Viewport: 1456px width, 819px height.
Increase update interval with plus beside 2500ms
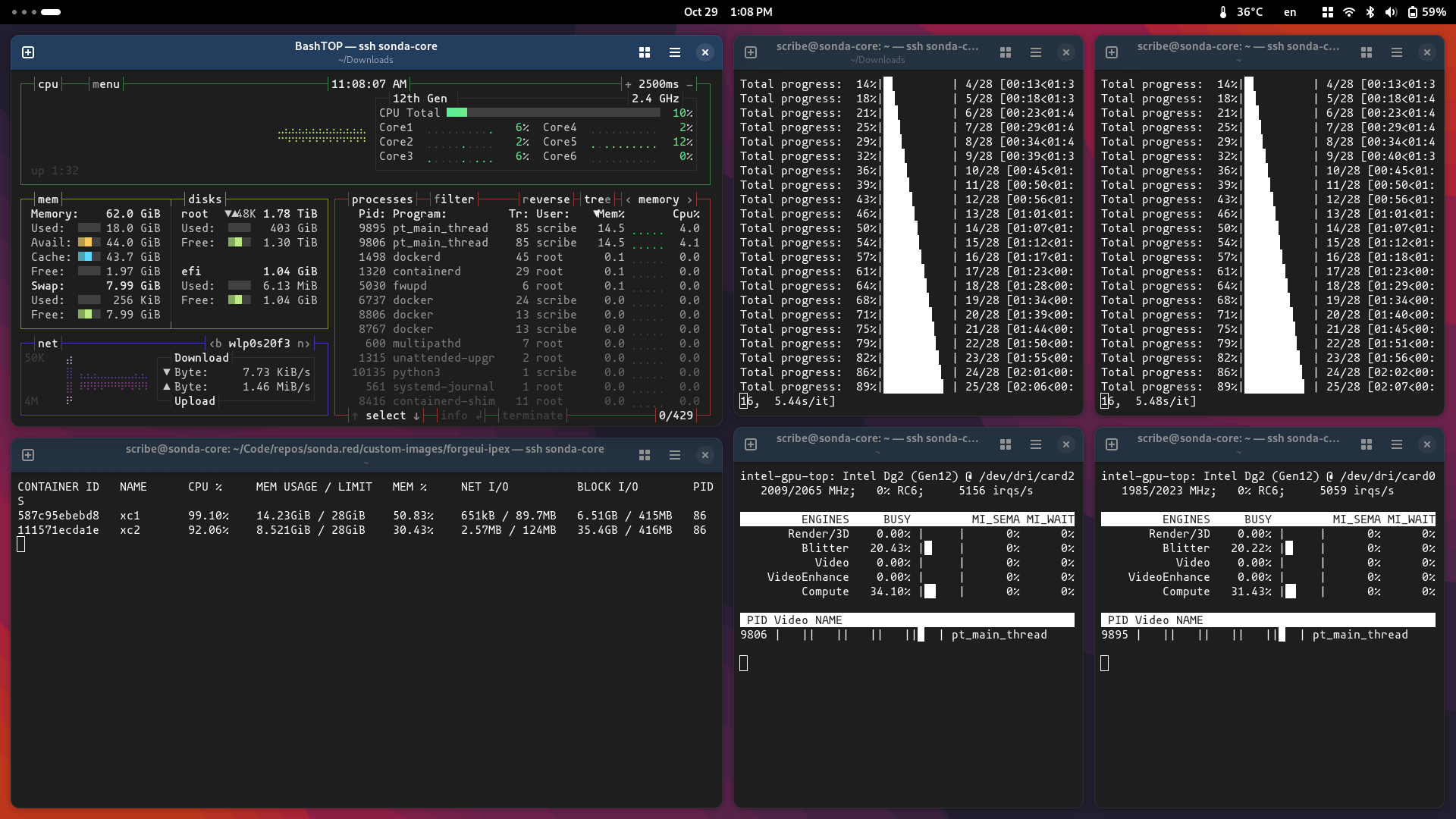[x=628, y=84]
